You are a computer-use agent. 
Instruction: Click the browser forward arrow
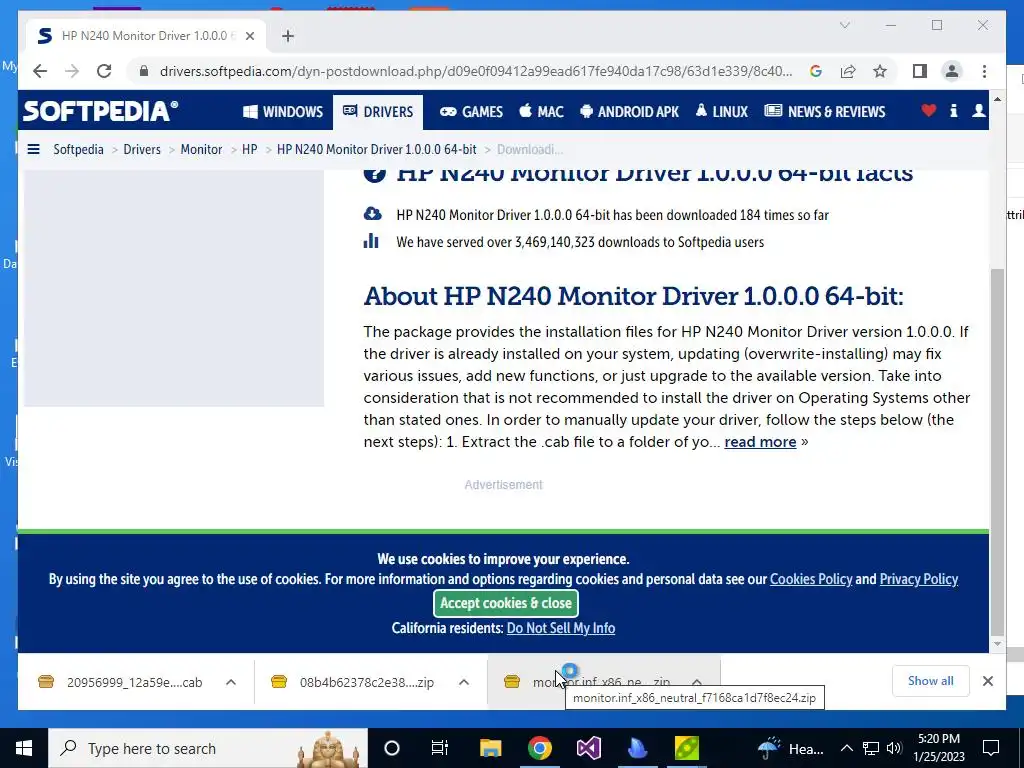(x=72, y=71)
